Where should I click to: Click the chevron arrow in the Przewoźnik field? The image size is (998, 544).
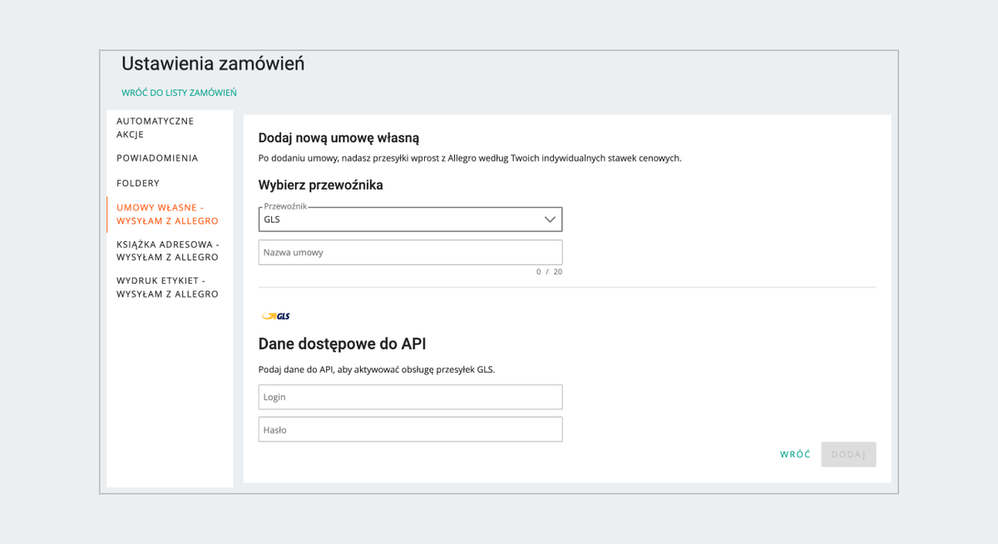[549, 219]
